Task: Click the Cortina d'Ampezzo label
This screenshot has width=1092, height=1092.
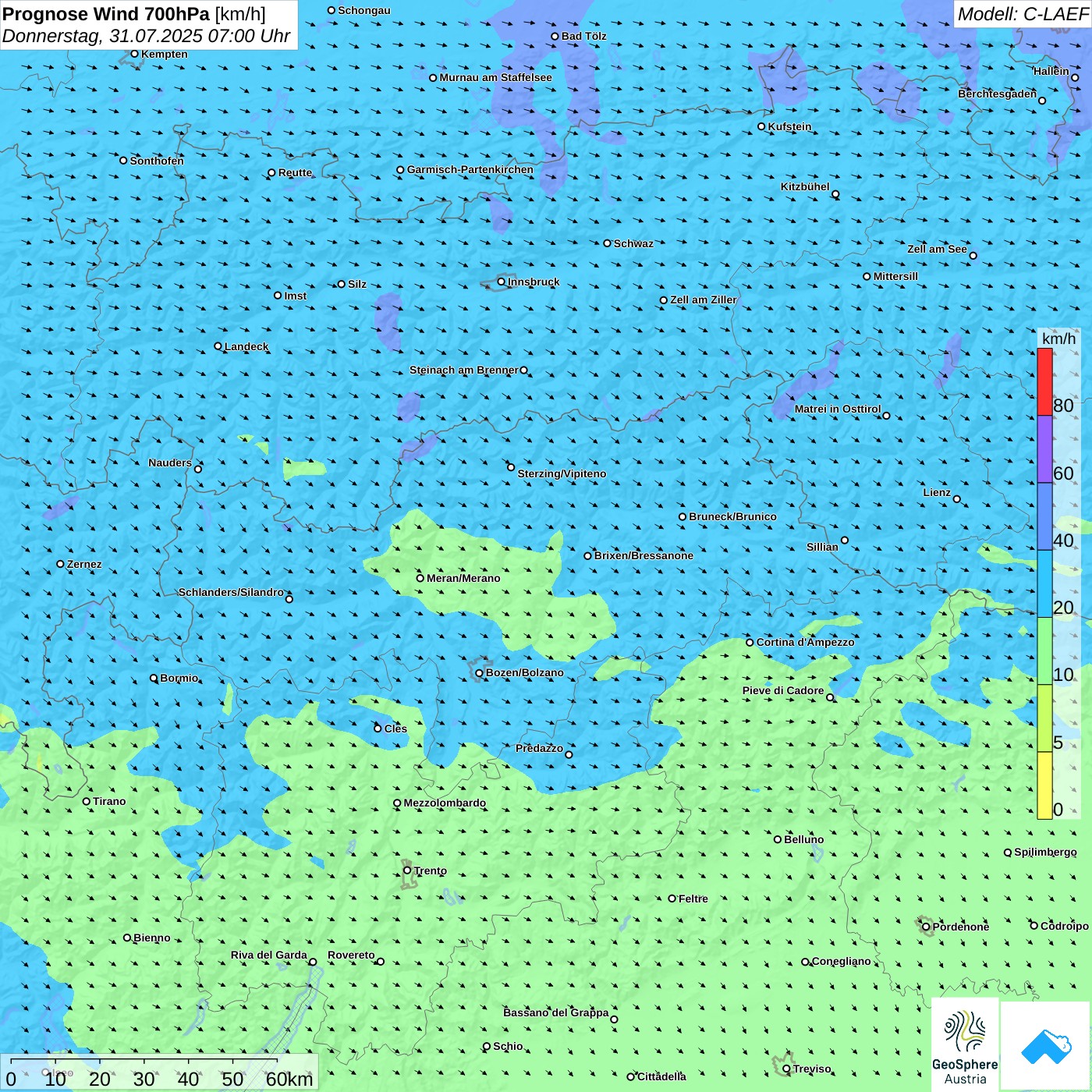Action: click(x=805, y=642)
